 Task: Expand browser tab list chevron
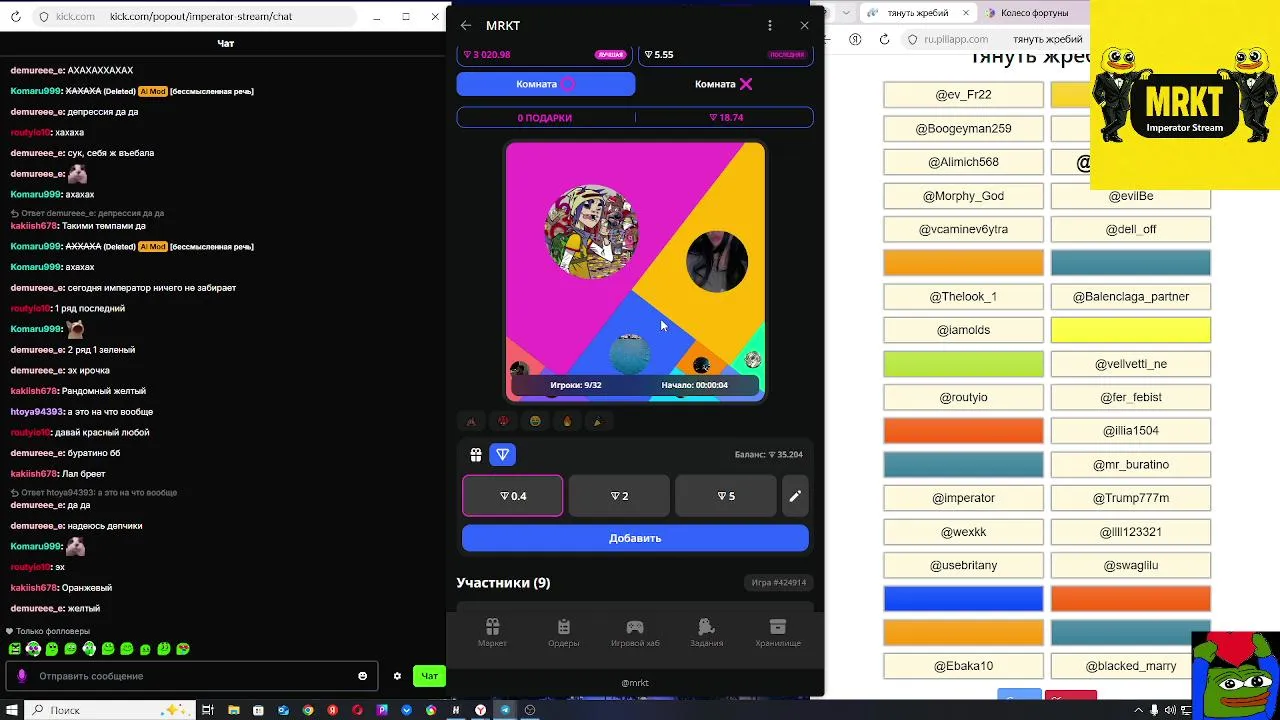(847, 13)
